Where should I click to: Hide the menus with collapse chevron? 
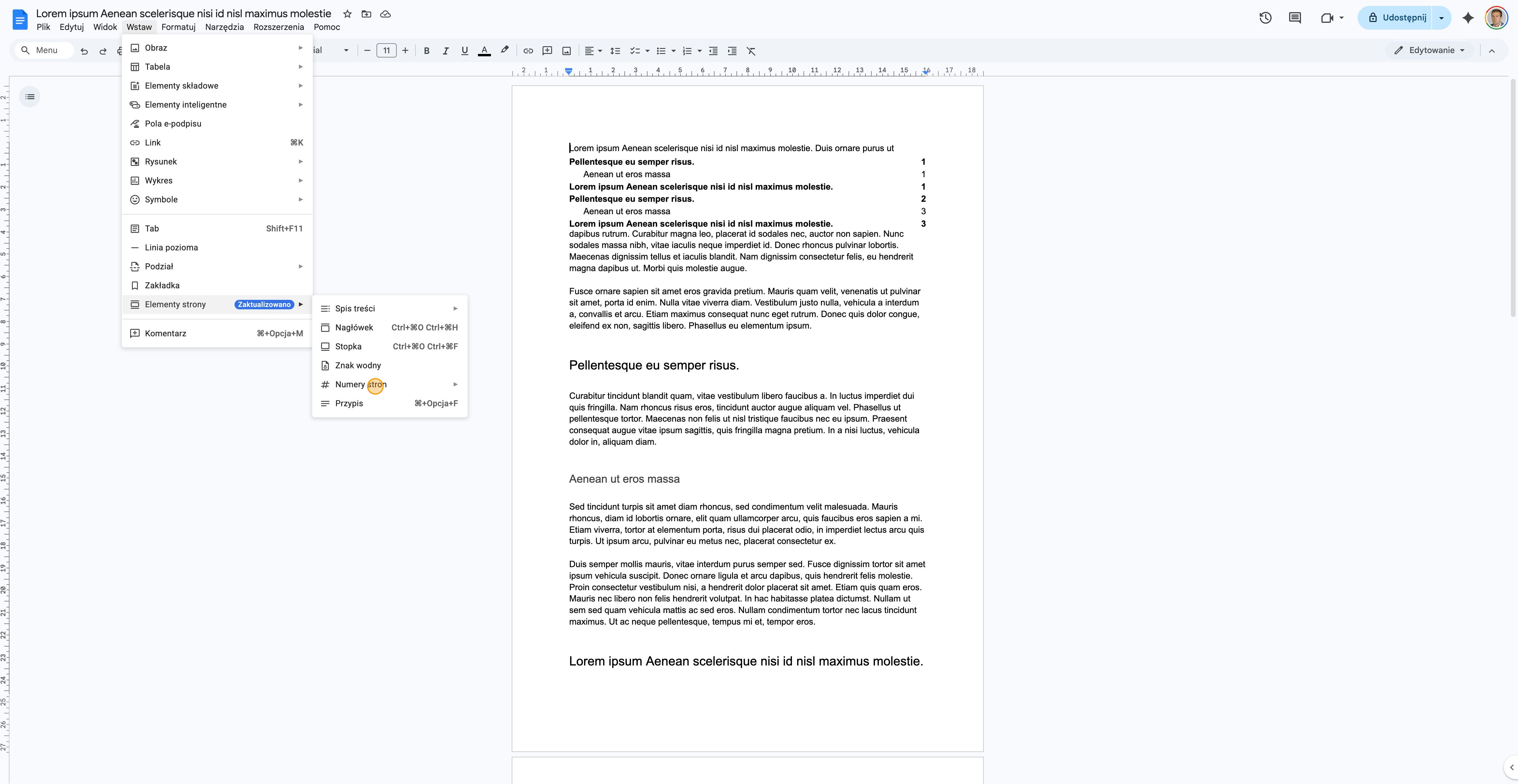tap(1492, 51)
